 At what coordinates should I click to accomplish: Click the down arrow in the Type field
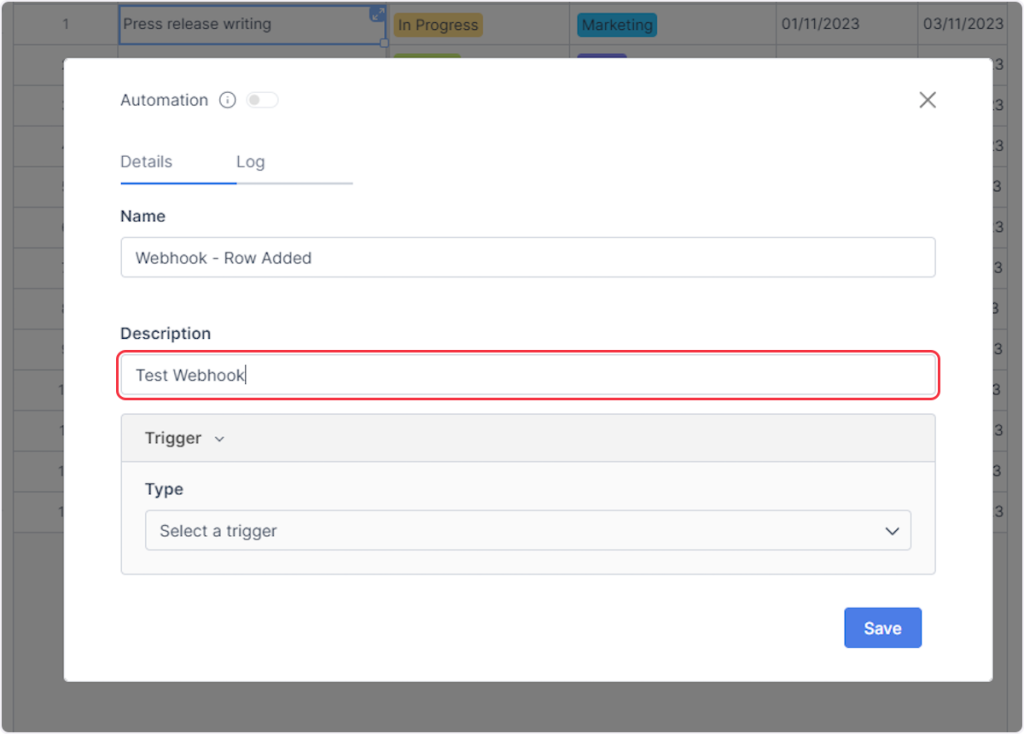[x=892, y=531]
